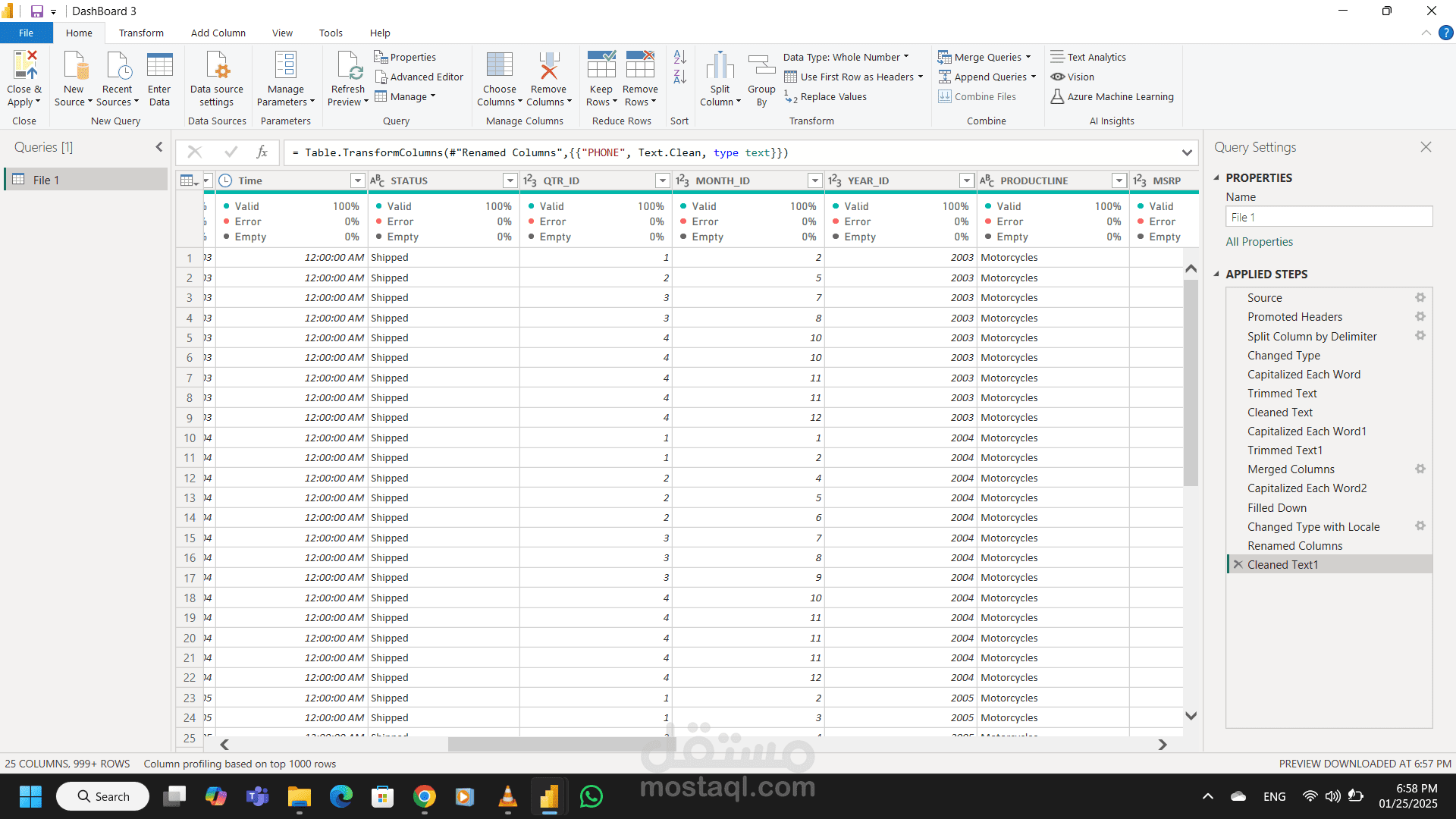Collapse the APPLIED STEPS section
Screen dimensions: 1456x819
(x=1216, y=274)
